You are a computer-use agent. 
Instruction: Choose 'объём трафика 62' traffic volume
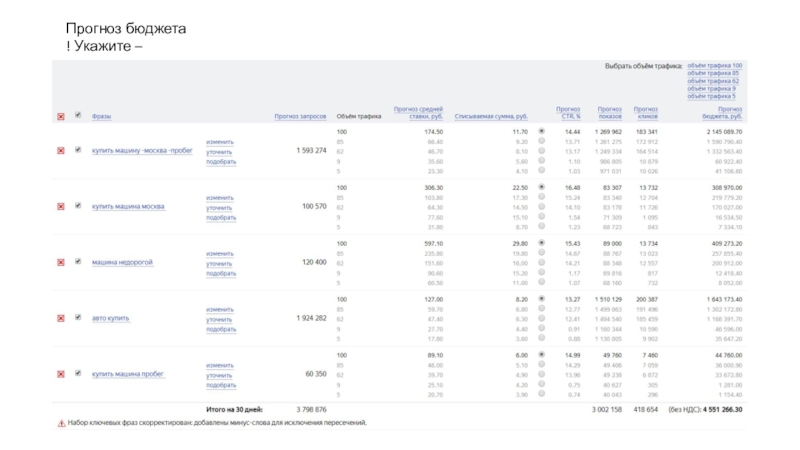pos(713,81)
